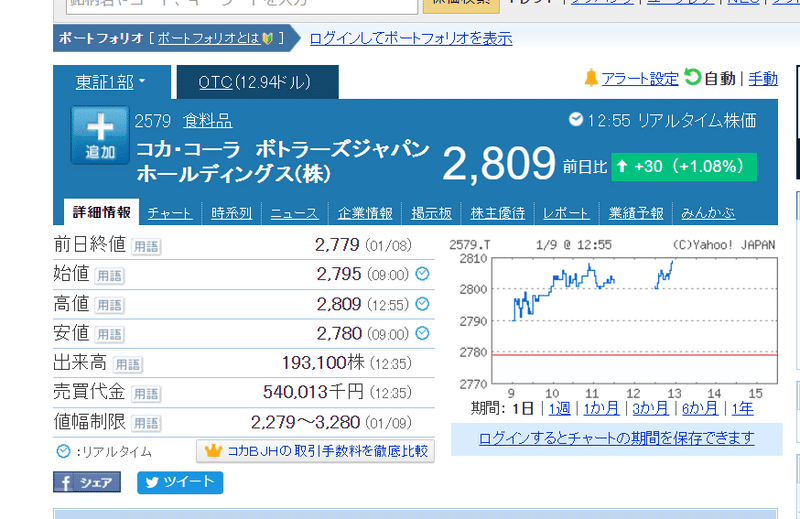Click the crown icon on fee comparison button
The height and width of the screenshot is (519, 800).
[213, 451]
